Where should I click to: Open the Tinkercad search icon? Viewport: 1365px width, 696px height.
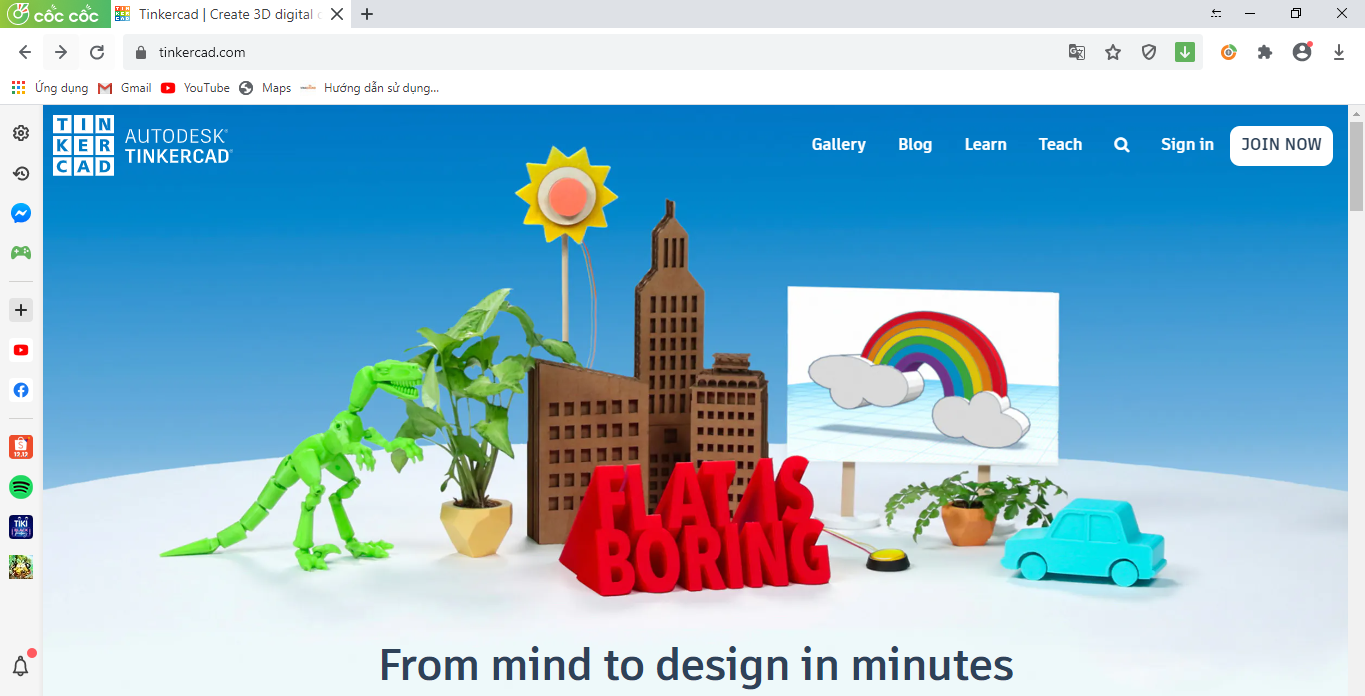point(1121,144)
